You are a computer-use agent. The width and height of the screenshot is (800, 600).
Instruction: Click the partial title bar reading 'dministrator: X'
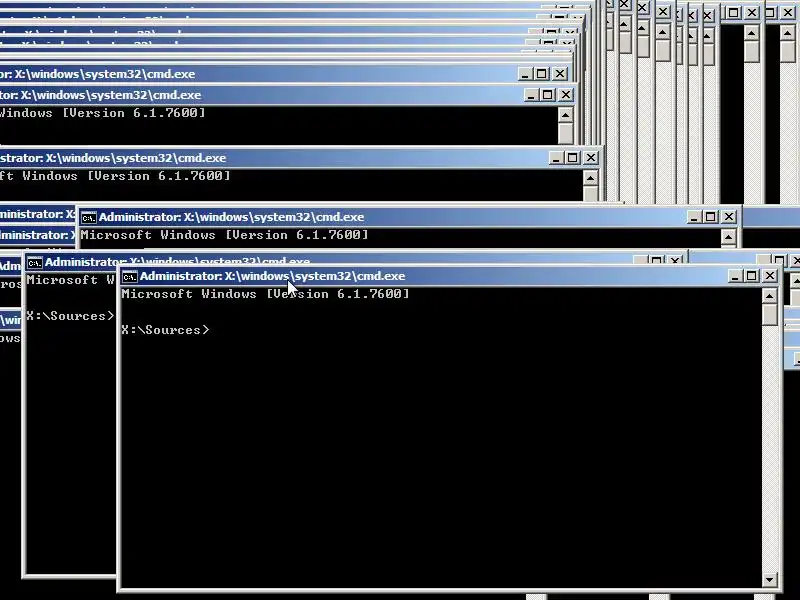tap(38, 235)
